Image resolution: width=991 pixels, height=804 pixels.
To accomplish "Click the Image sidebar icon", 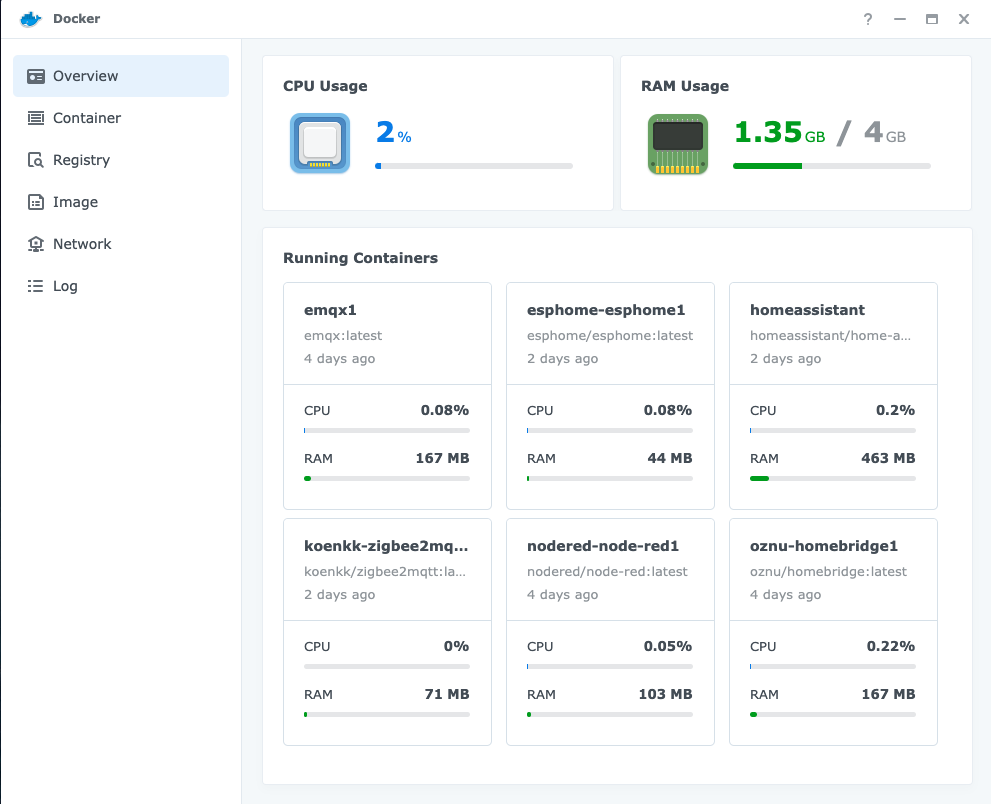I will pyautogui.click(x=35, y=202).
